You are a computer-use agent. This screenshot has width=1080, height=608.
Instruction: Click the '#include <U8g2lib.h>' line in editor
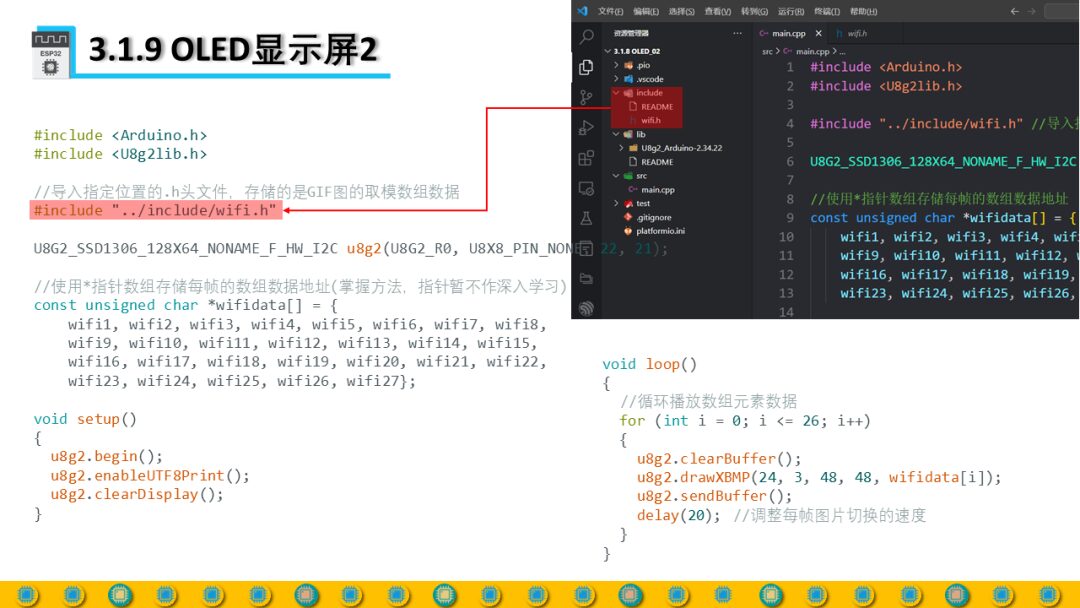pyautogui.click(x=886, y=86)
